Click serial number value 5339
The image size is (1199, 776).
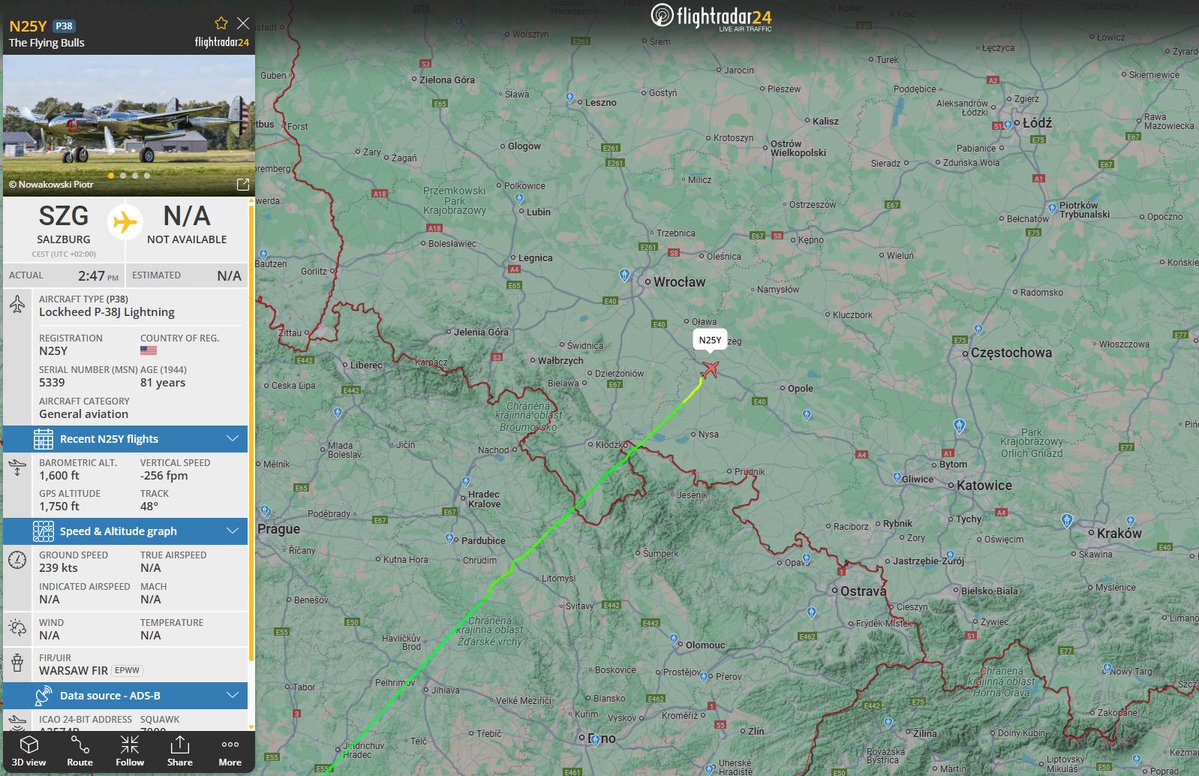click(52, 382)
